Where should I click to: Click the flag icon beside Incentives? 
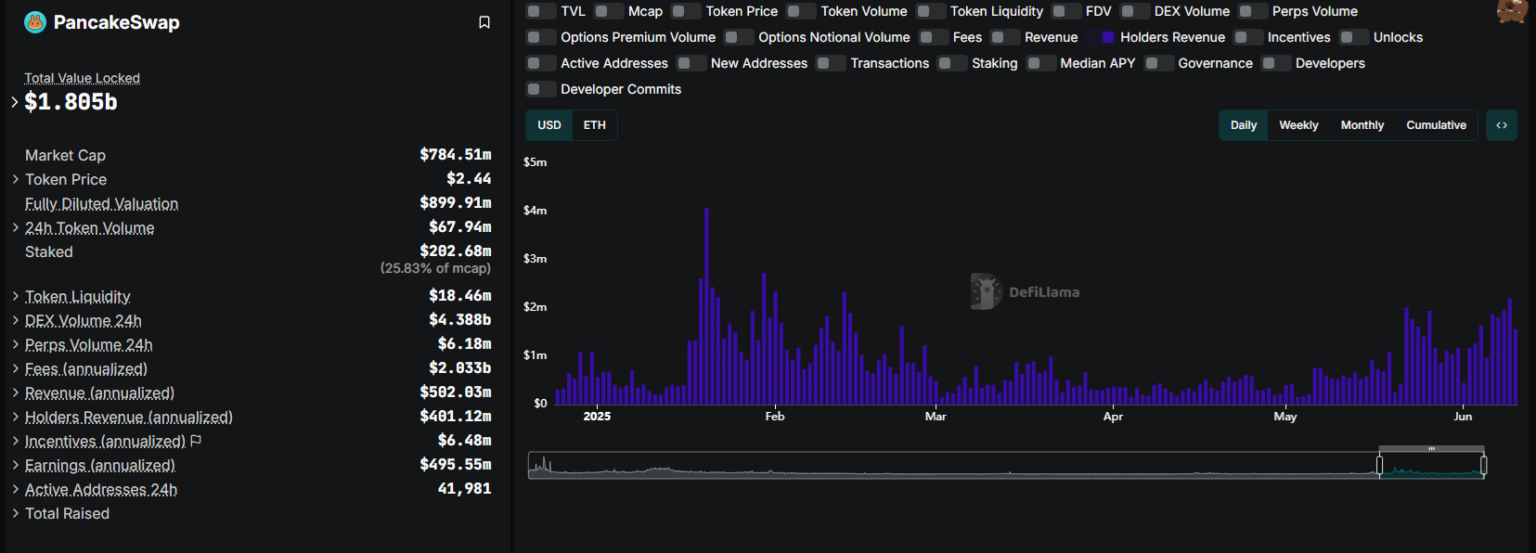(196, 441)
